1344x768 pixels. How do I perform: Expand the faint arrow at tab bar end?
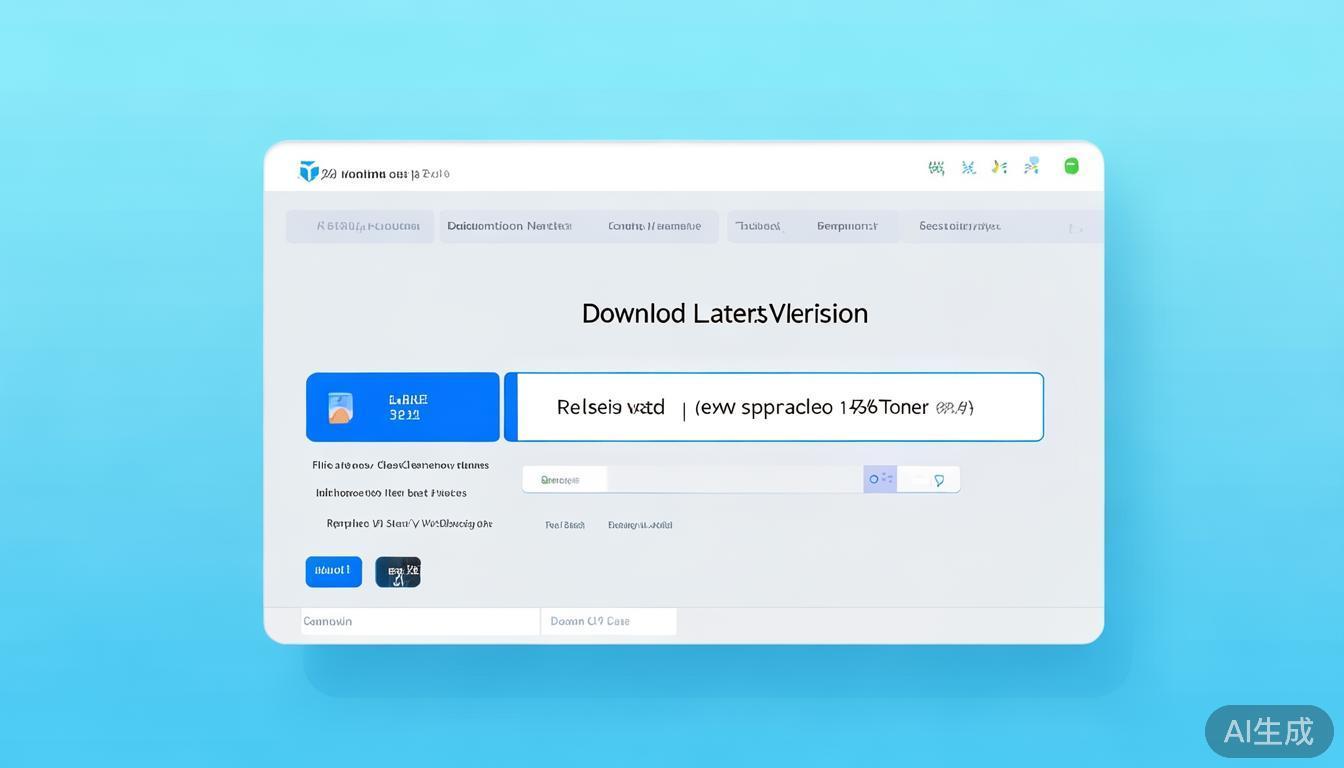(1075, 229)
